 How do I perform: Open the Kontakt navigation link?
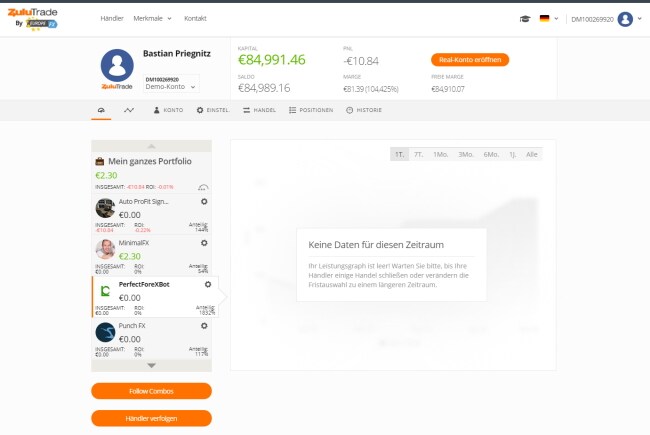tap(195, 18)
